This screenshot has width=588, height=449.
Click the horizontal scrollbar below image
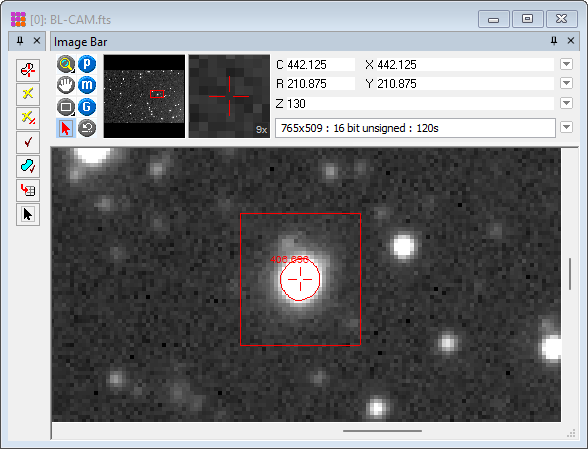pos(382,431)
